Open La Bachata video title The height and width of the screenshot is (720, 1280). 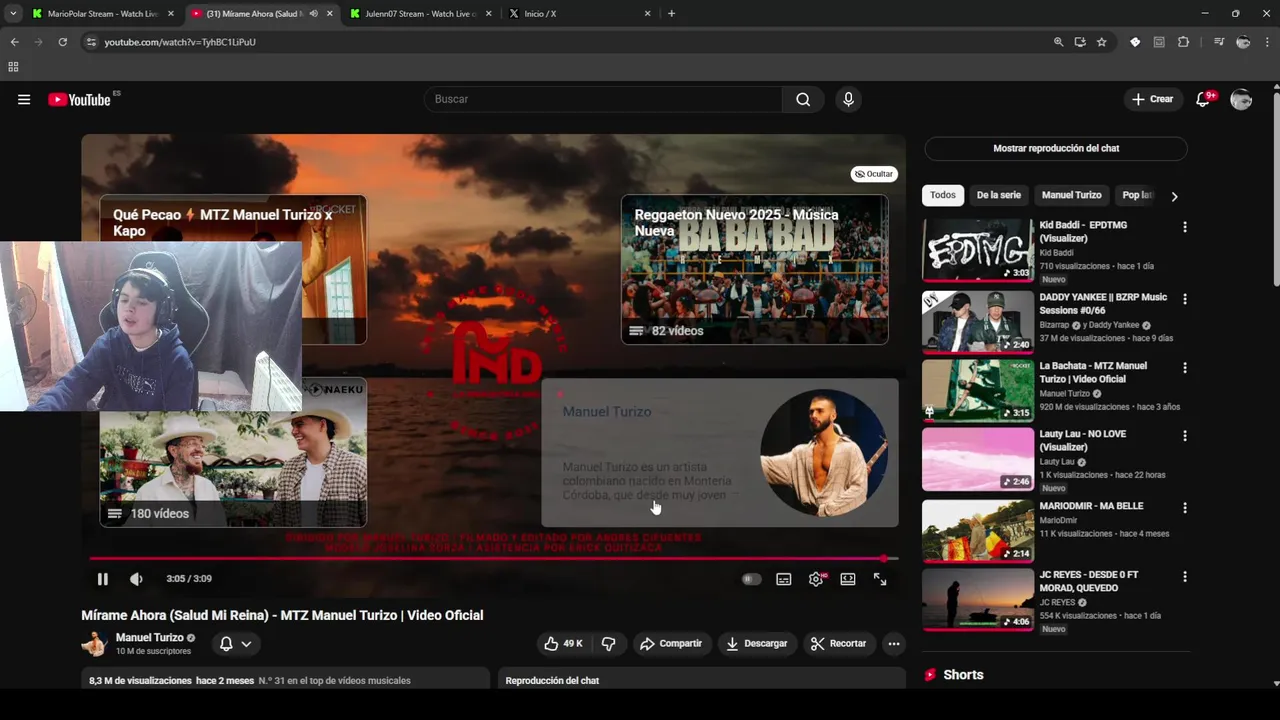click(x=1093, y=373)
